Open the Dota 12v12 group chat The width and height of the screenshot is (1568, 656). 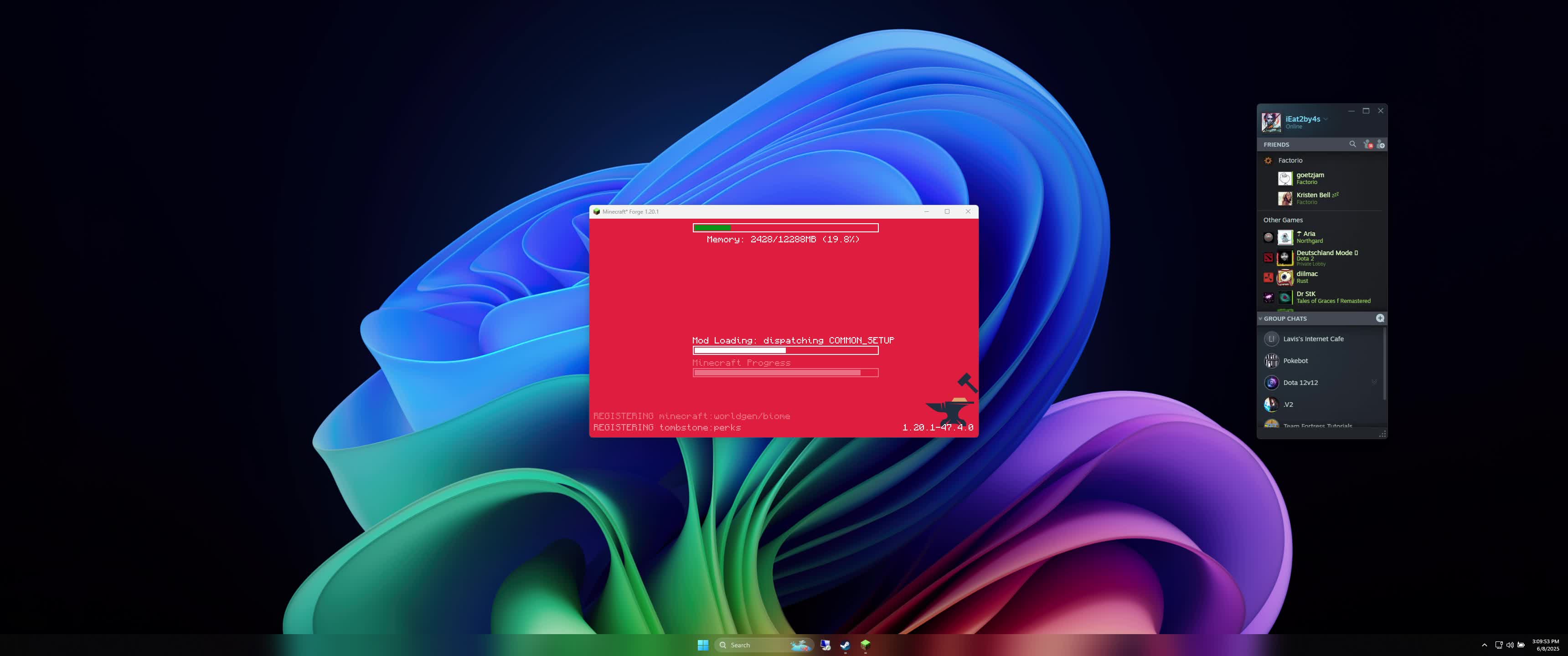tap(1300, 383)
